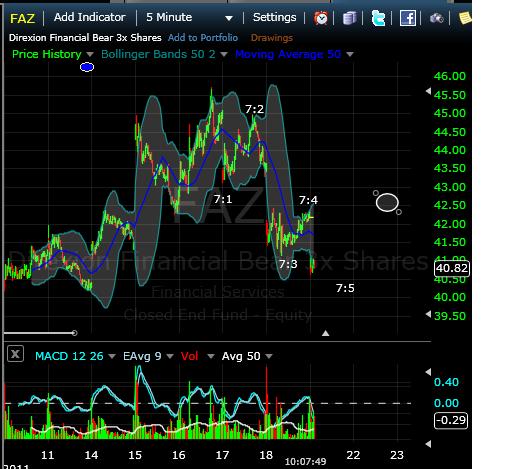Select the gray ellipse drawing on chart
This screenshot has height=469, width=512.
387,202
